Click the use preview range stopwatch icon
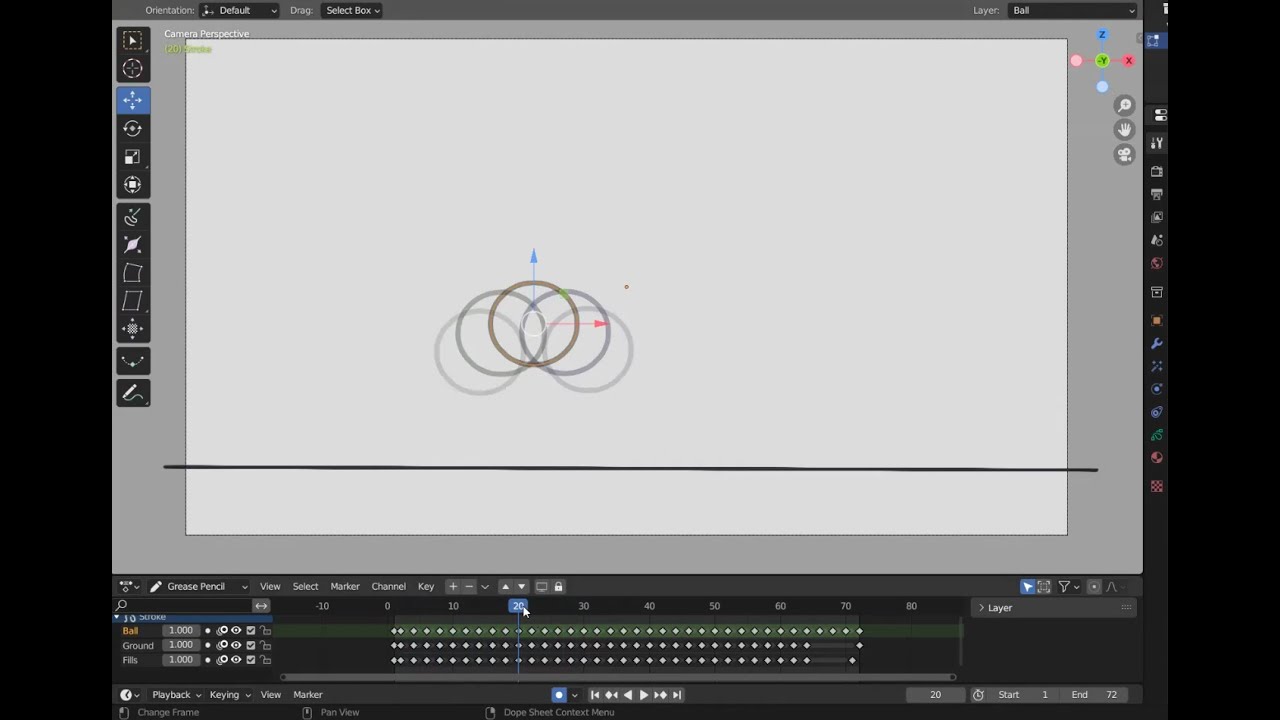The width and height of the screenshot is (1280, 720). point(978,695)
